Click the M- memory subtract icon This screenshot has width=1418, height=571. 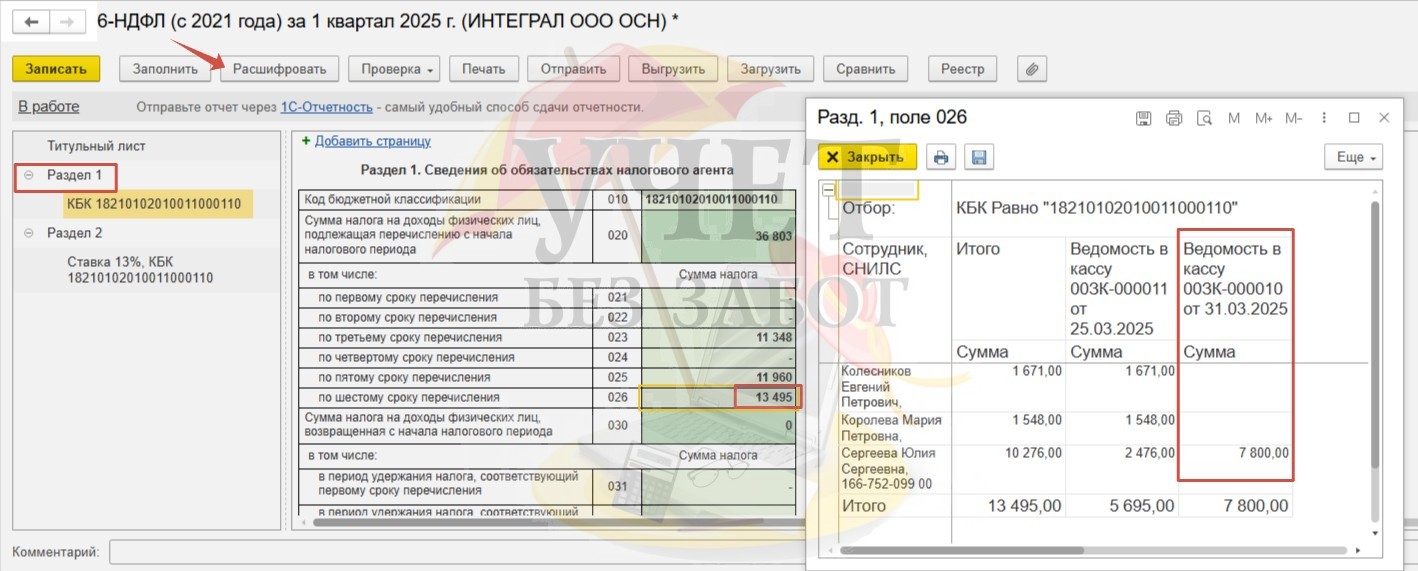click(1294, 118)
